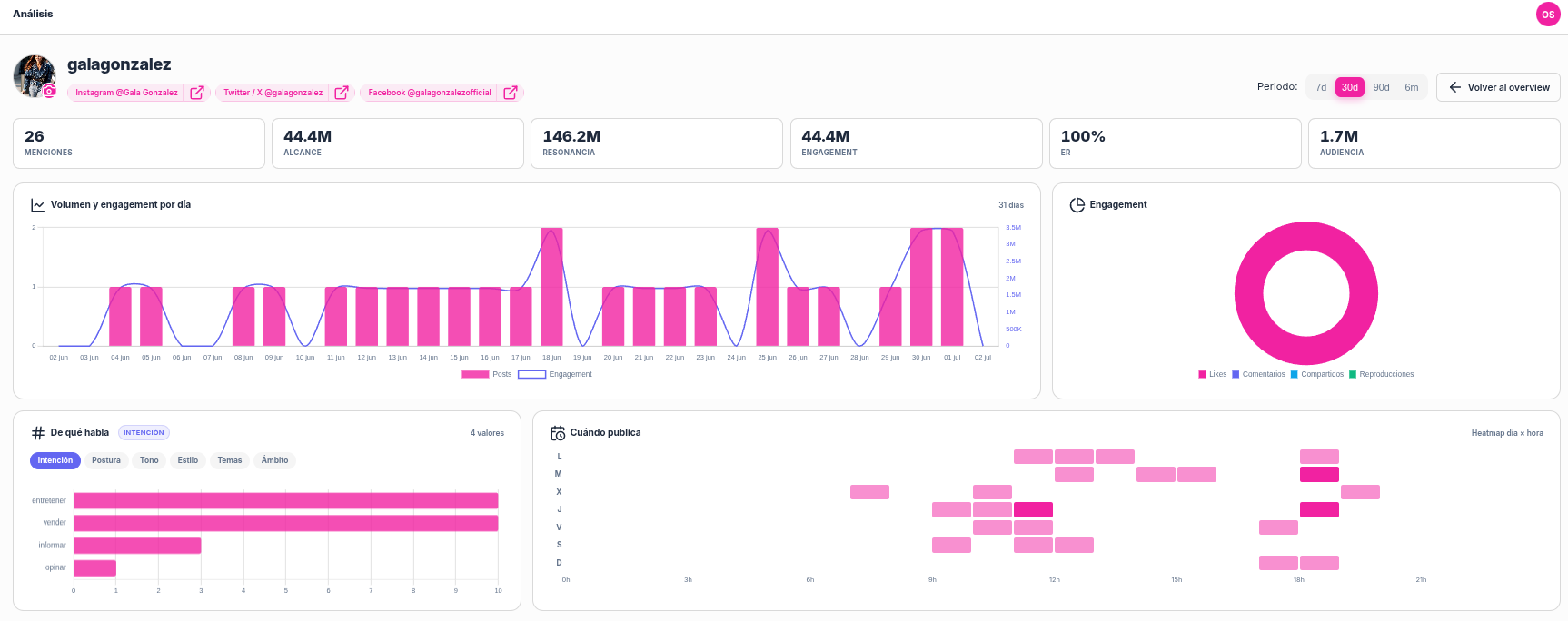Image resolution: width=1568 pixels, height=621 pixels.
Task: Click the 1.7M Audiencia card
Action: coord(1434,143)
